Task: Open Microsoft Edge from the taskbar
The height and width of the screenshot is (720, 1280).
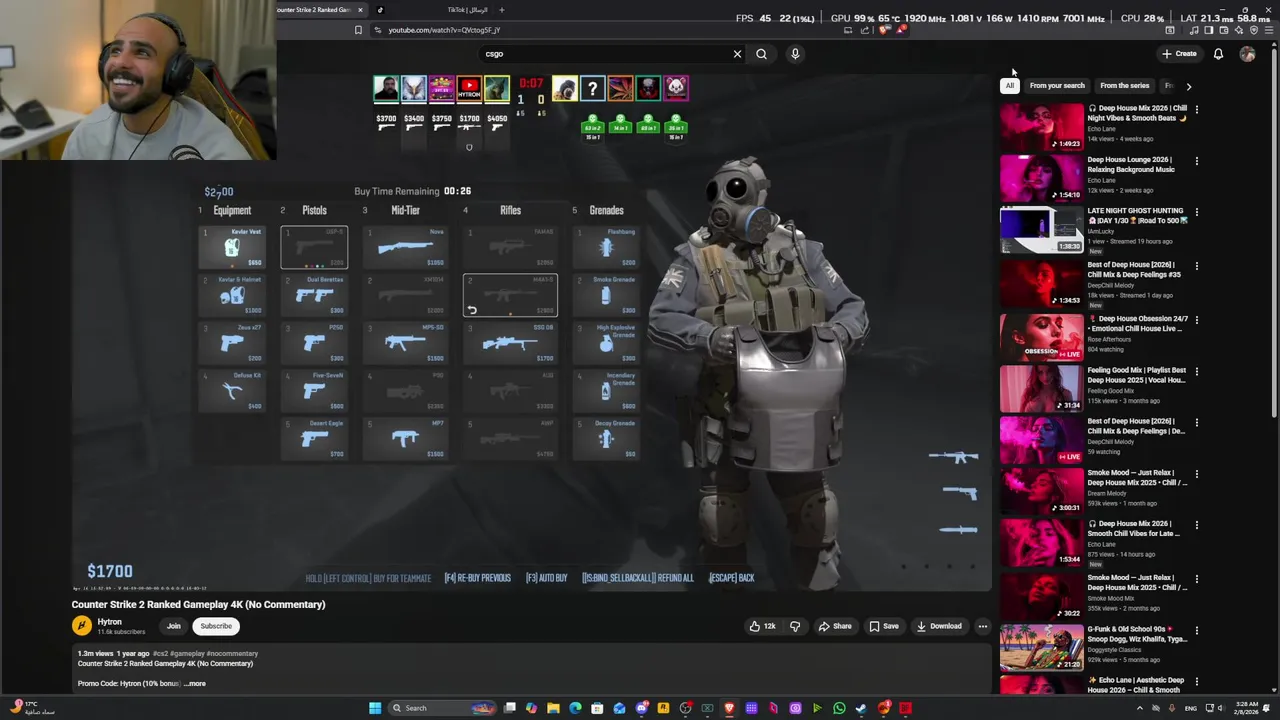Action: [575, 708]
